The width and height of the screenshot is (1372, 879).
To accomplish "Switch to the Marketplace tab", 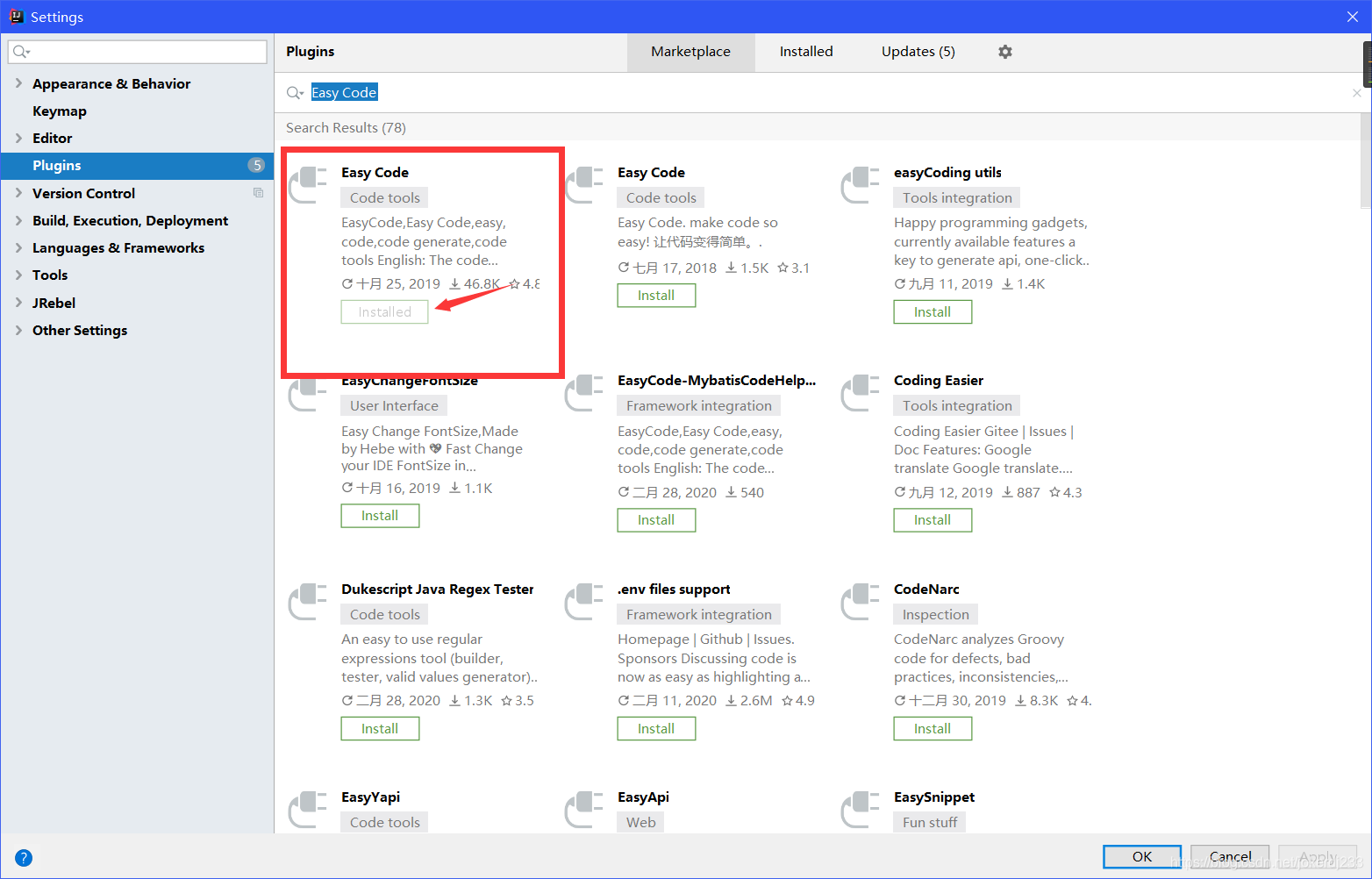I will pos(690,52).
